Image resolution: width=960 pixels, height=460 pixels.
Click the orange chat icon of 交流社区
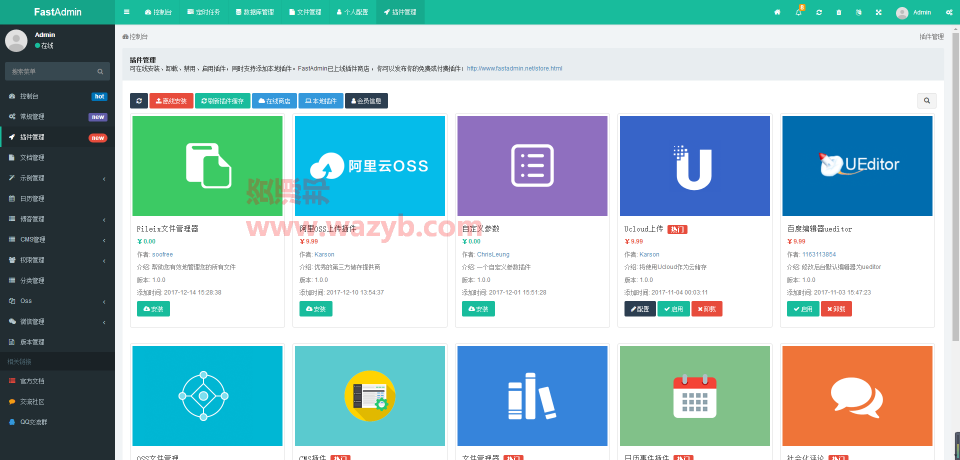click(x=12, y=402)
